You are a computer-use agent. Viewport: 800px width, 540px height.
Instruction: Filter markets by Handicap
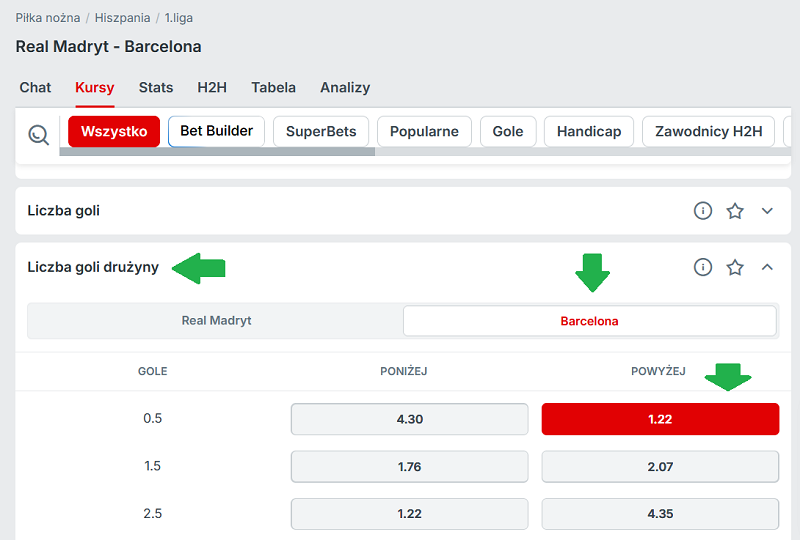click(x=589, y=131)
